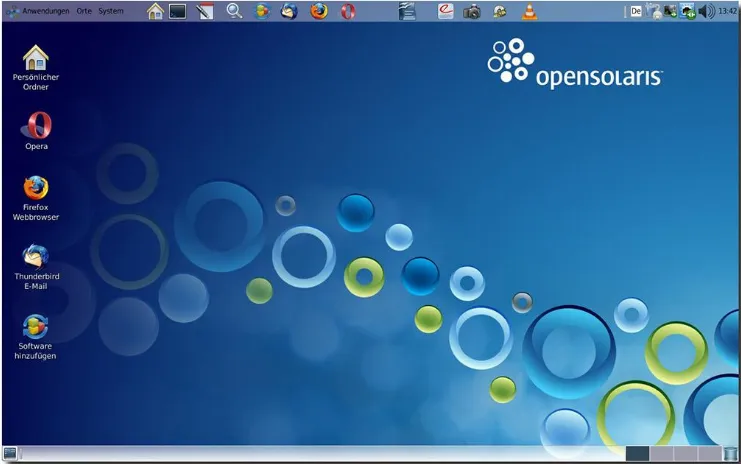Click the 13:42 clock
Screen dimensions: 741x464
(727, 11)
